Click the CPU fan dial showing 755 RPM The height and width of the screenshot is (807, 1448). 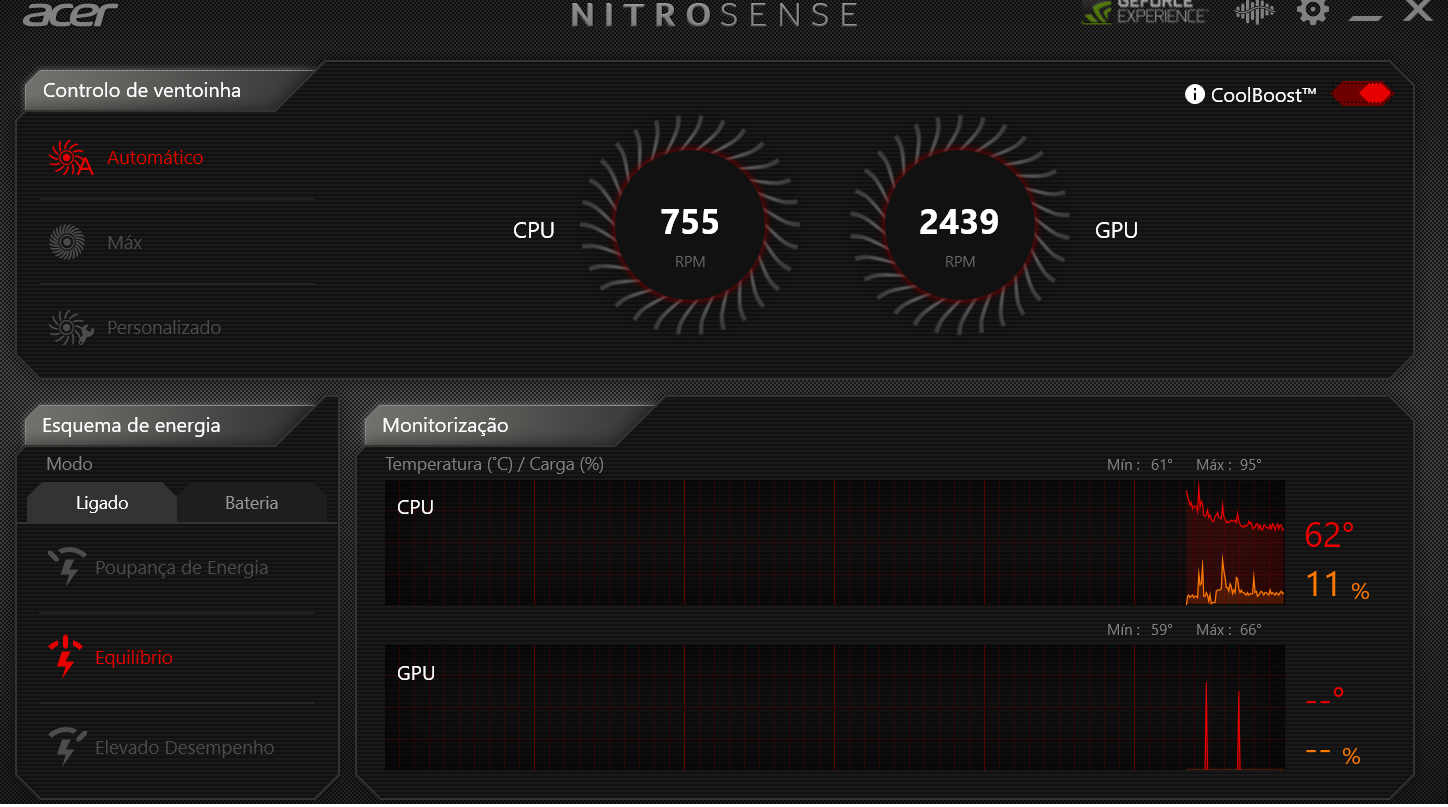click(x=690, y=226)
